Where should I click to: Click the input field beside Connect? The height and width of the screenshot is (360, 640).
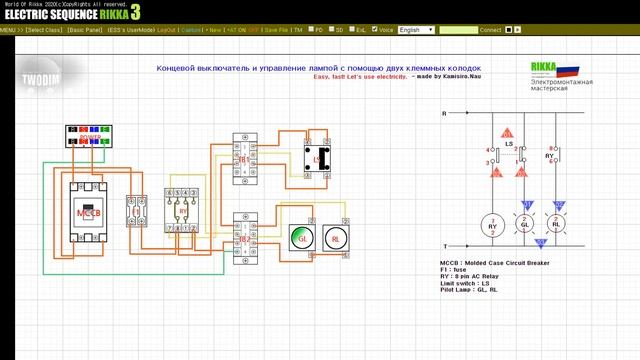[x=458, y=30]
